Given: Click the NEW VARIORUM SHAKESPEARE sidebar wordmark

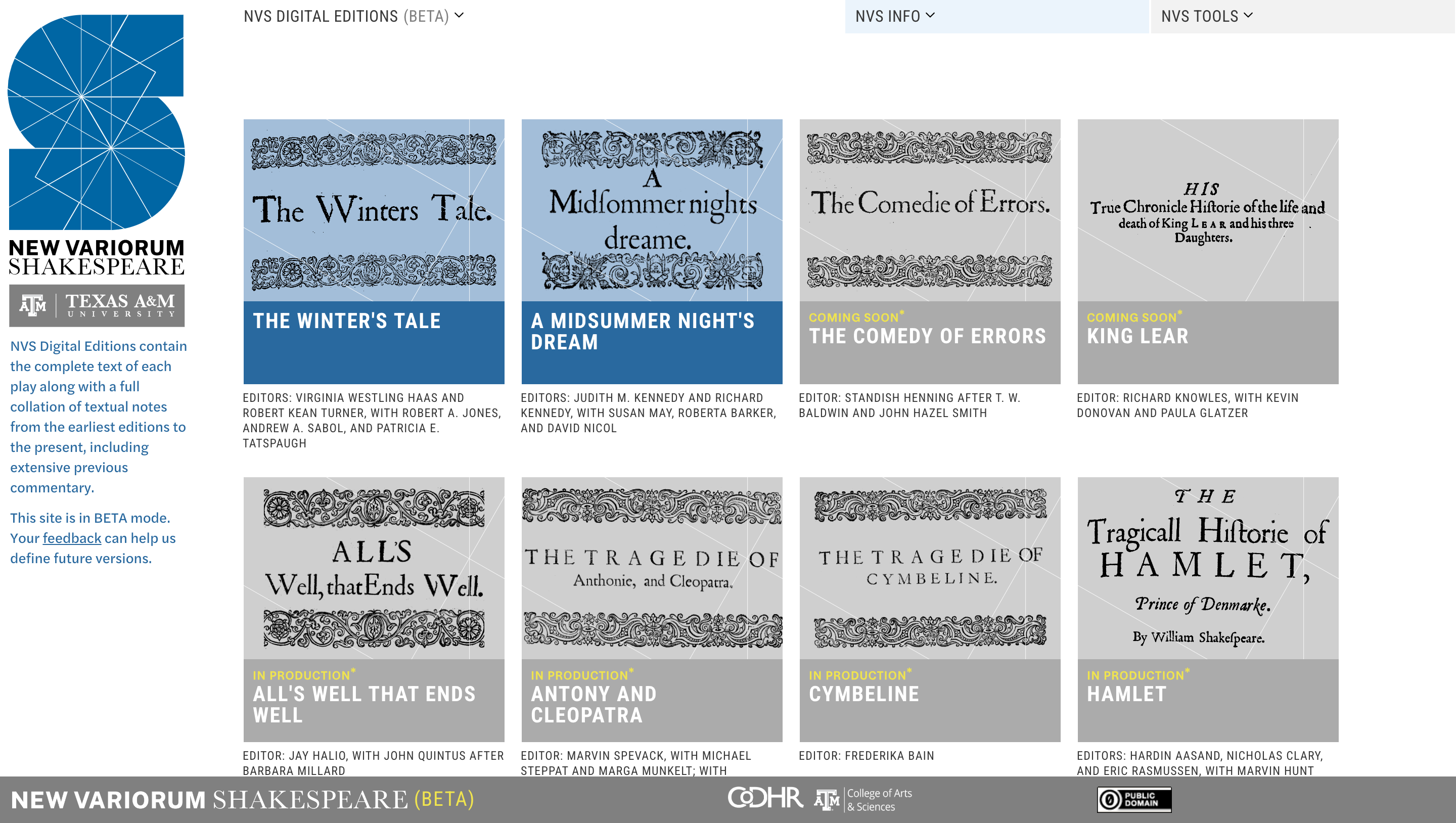Looking at the screenshot, I should pos(97,257).
